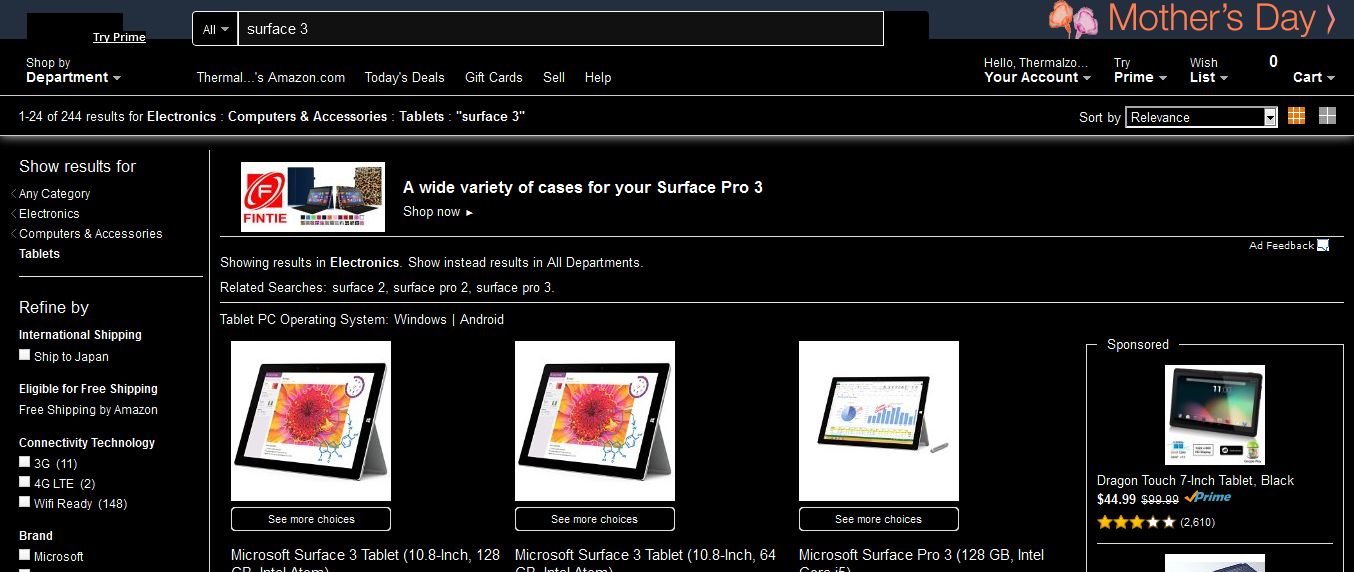Enable the 4G LTE connectivity filter
1354x572 pixels.
point(25,482)
